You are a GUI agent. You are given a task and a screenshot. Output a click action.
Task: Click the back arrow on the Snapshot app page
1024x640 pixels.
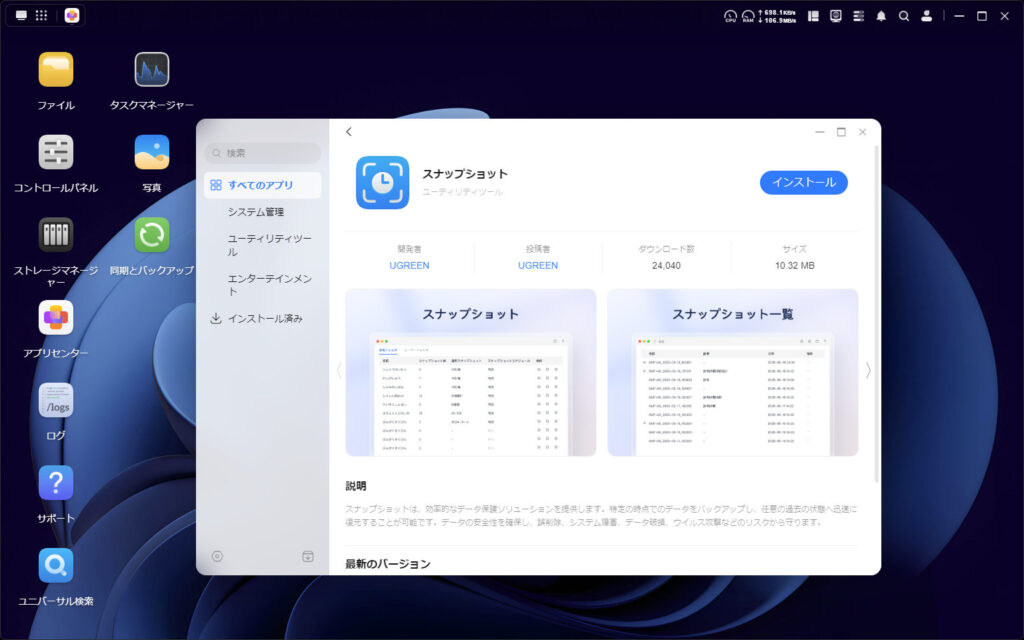[349, 131]
